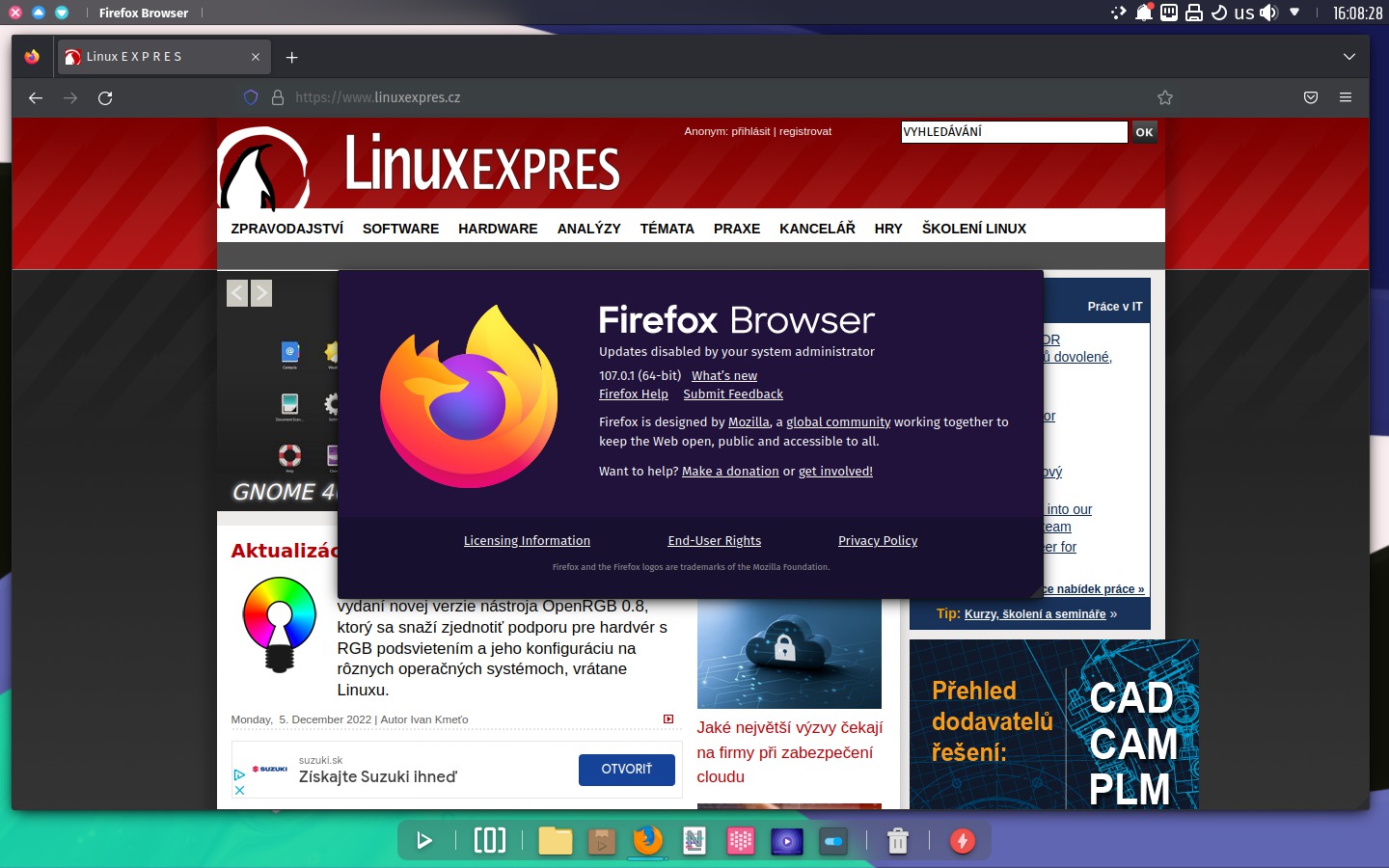
Task: Open What's new link in About dialog
Action: pyautogui.click(x=724, y=376)
